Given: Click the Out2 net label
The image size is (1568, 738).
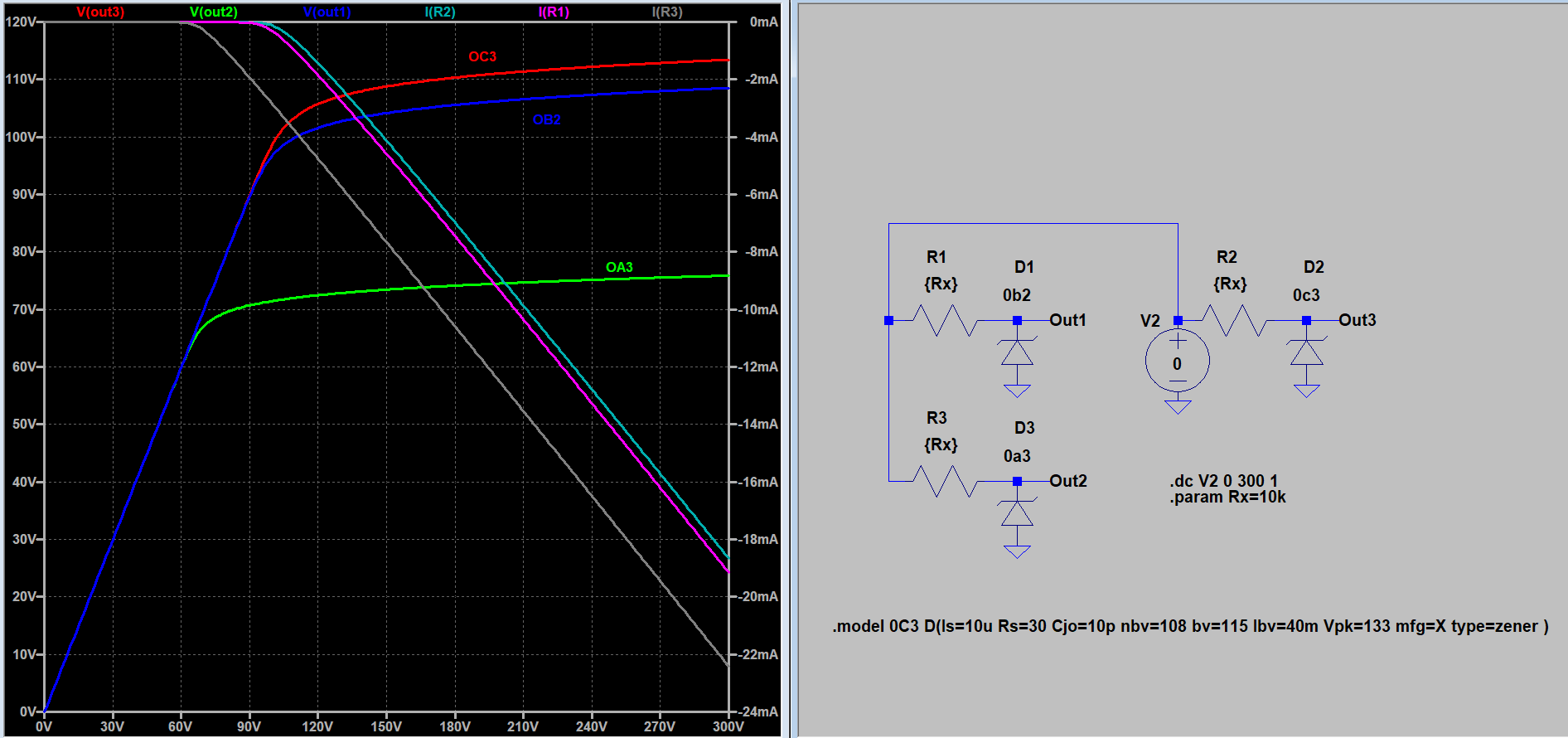Looking at the screenshot, I should point(1067,481).
